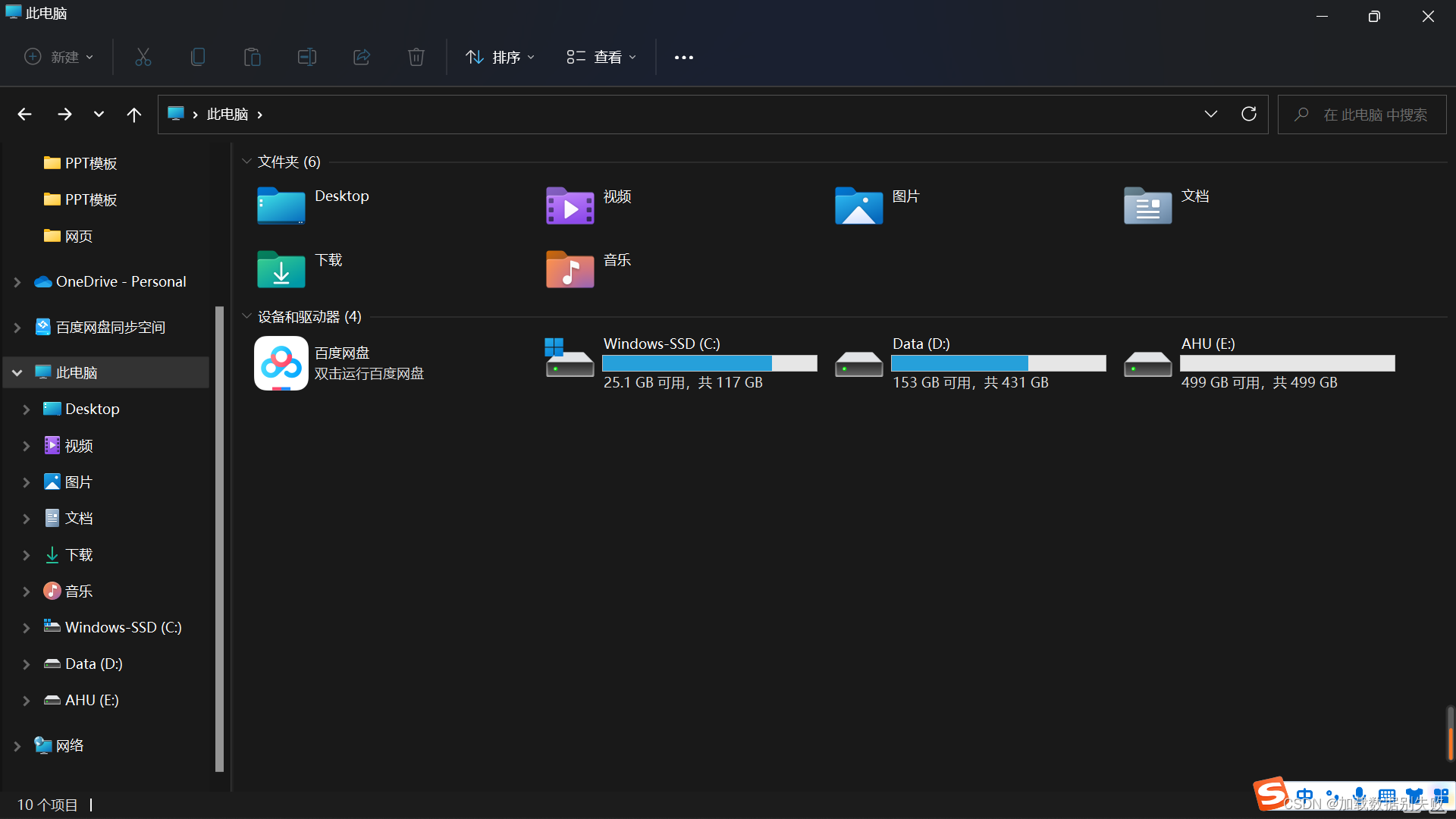Open the 百度网盘 drive icon
This screenshot has width=1456, height=819.
point(281,363)
